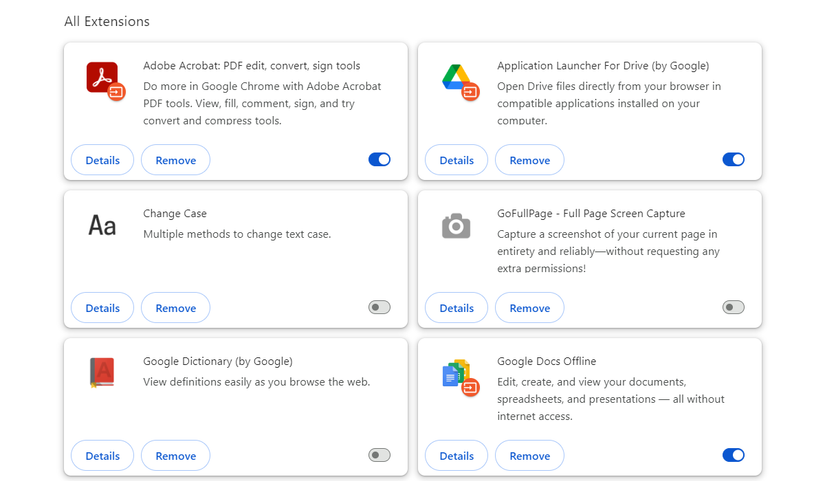The width and height of the screenshot is (825, 481).
Task: Open Details for Adobe Acrobat
Action: (102, 160)
